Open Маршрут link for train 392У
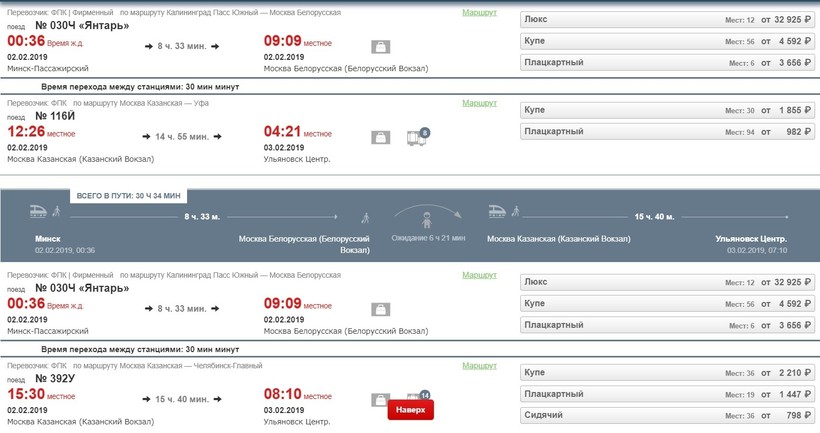 [478, 365]
